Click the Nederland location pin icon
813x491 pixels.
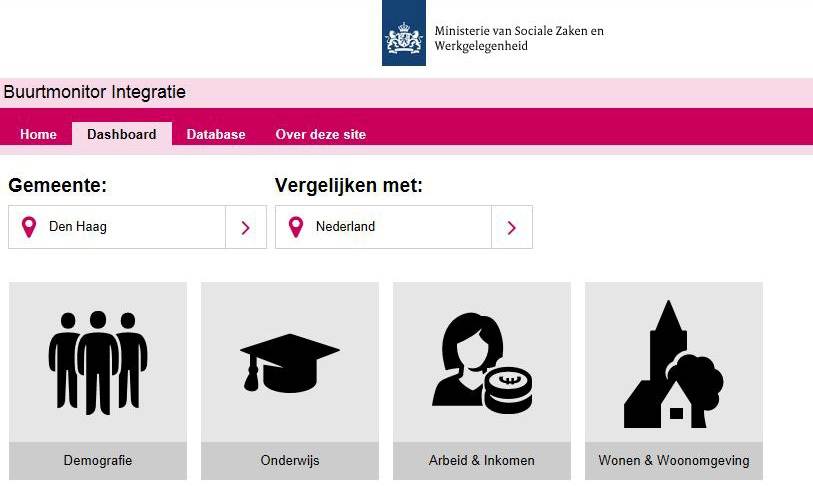coord(296,227)
